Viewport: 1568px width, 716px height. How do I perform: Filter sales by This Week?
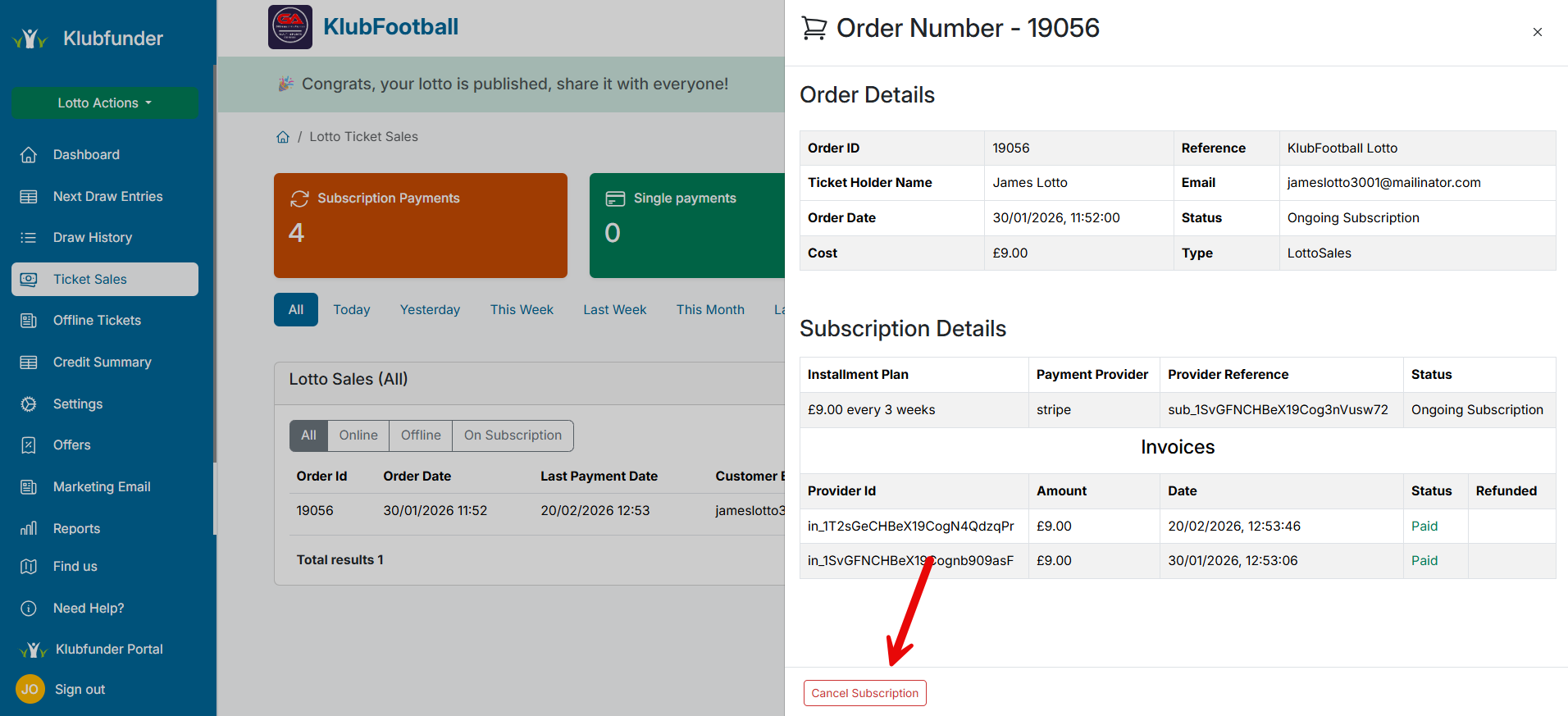pos(522,310)
